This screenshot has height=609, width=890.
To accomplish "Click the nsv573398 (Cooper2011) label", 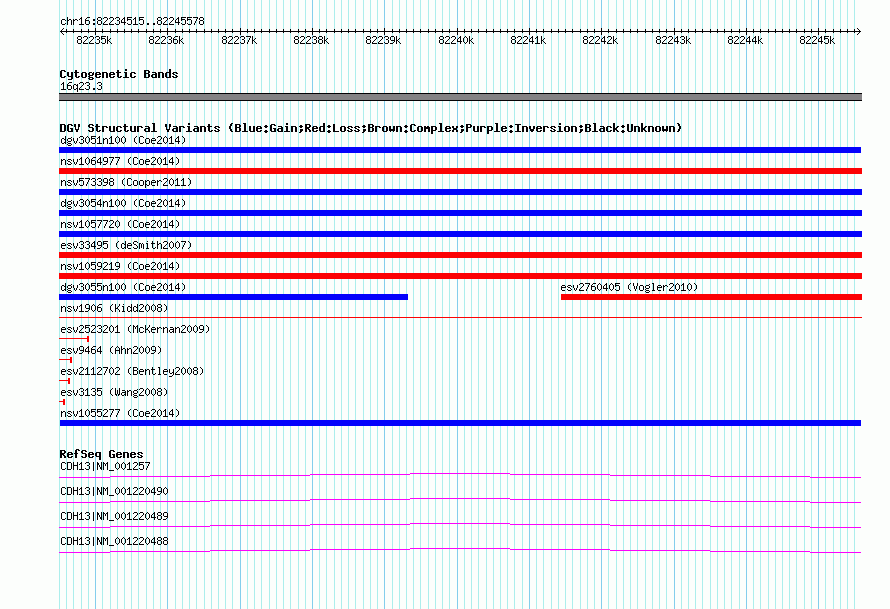I will coord(126,182).
